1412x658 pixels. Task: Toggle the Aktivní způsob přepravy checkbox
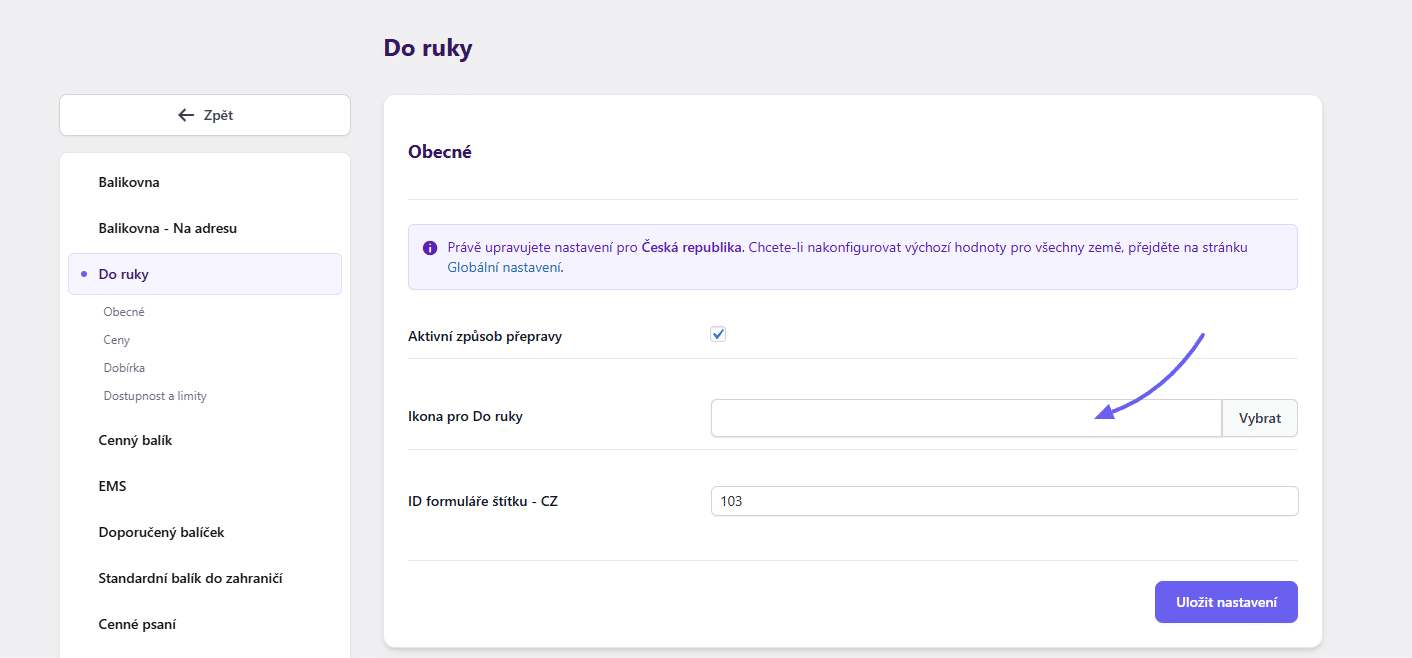tap(718, 335)
